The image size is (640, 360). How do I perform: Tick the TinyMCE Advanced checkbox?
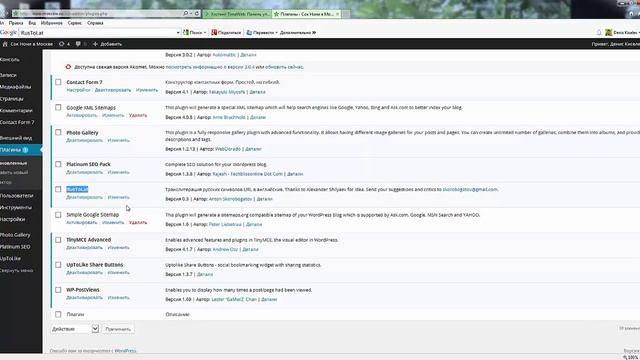click(x=58, y=240)
